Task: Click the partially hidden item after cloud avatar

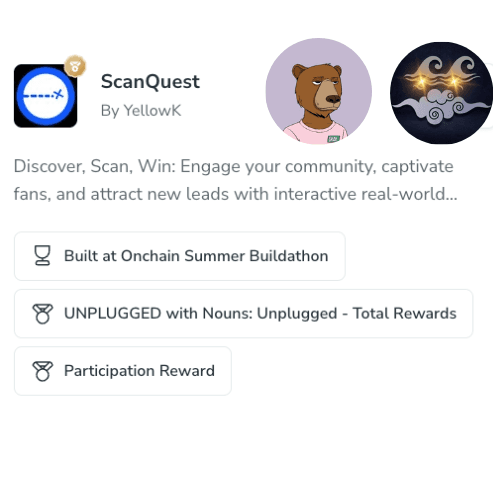Action: (x=491, y=96)
